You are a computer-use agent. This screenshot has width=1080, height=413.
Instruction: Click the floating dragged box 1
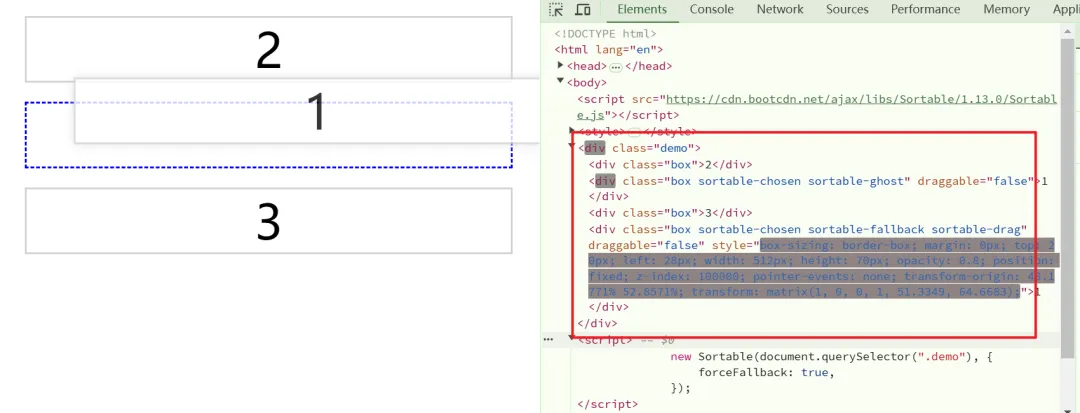307,111
